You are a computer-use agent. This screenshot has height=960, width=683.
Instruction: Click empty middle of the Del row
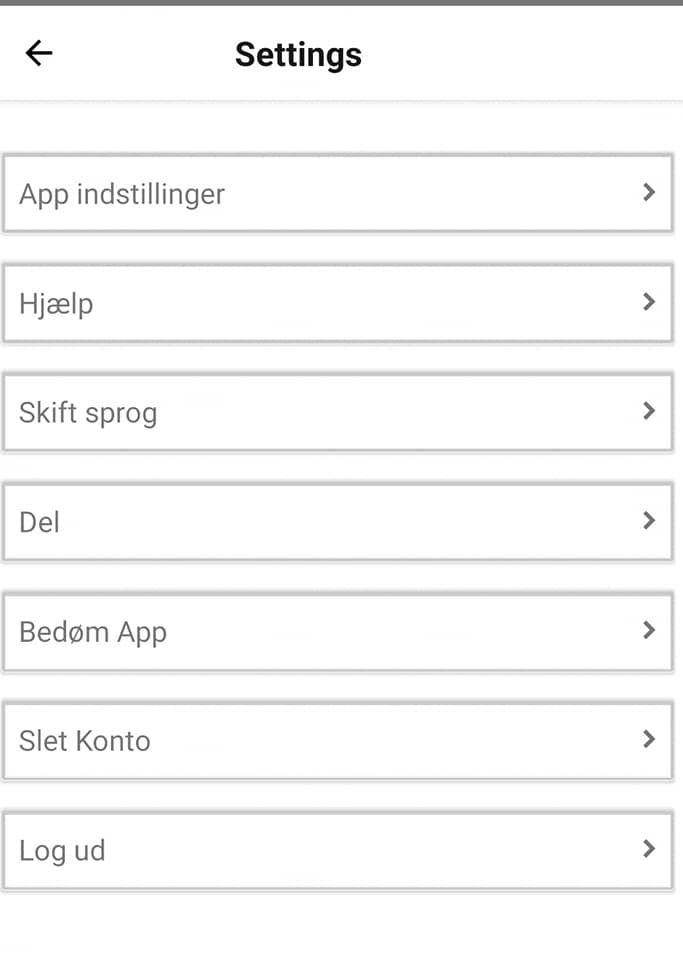340,522
